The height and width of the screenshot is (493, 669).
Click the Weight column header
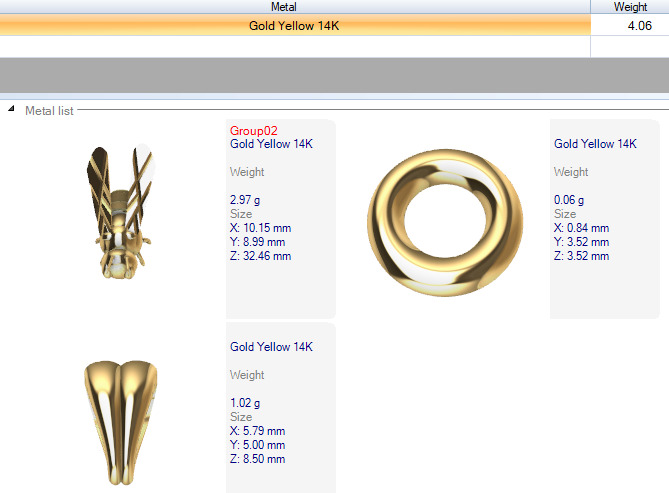[x=630, y=7]
